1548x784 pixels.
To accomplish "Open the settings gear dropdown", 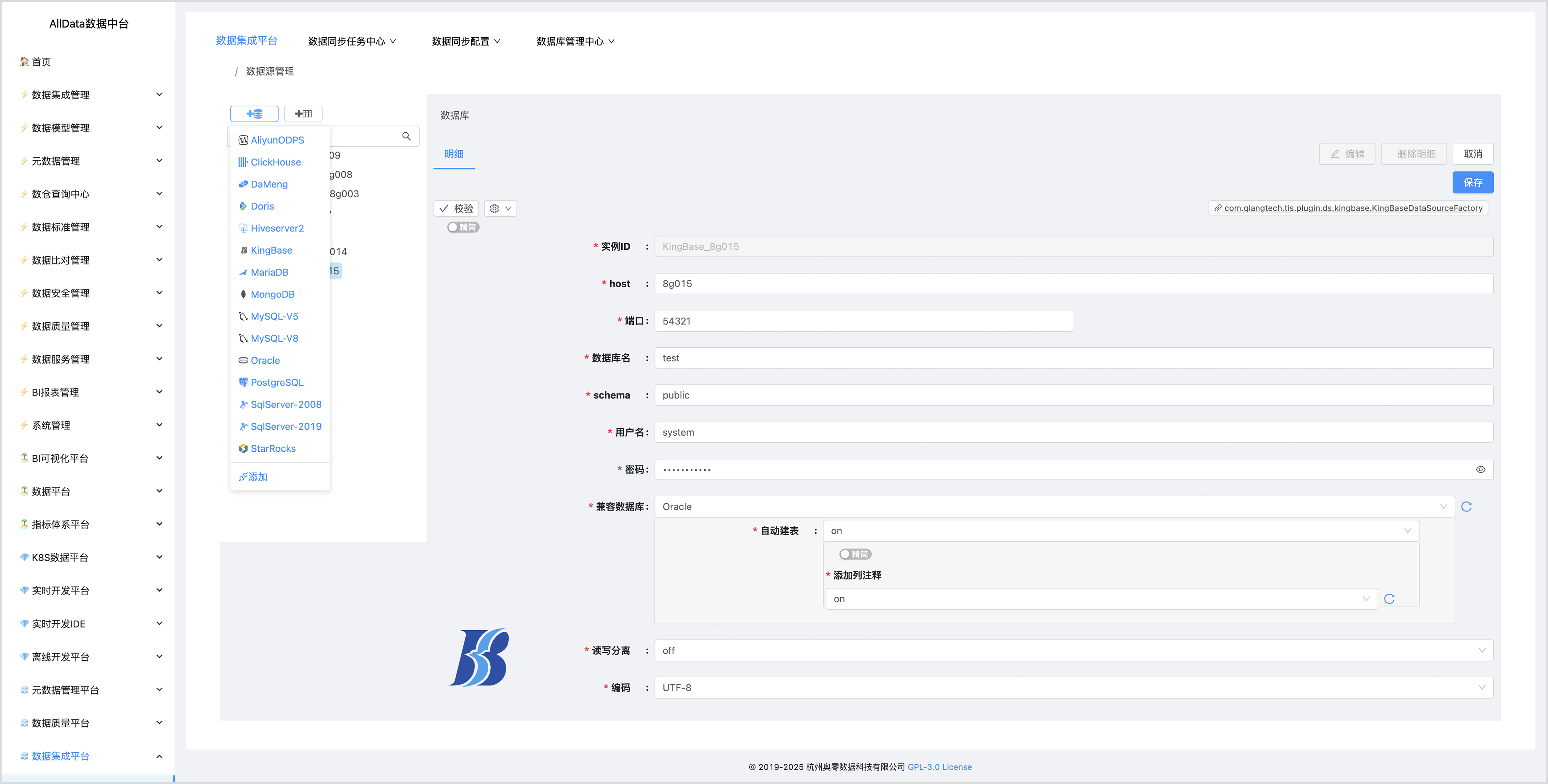I will click(500, 209).
